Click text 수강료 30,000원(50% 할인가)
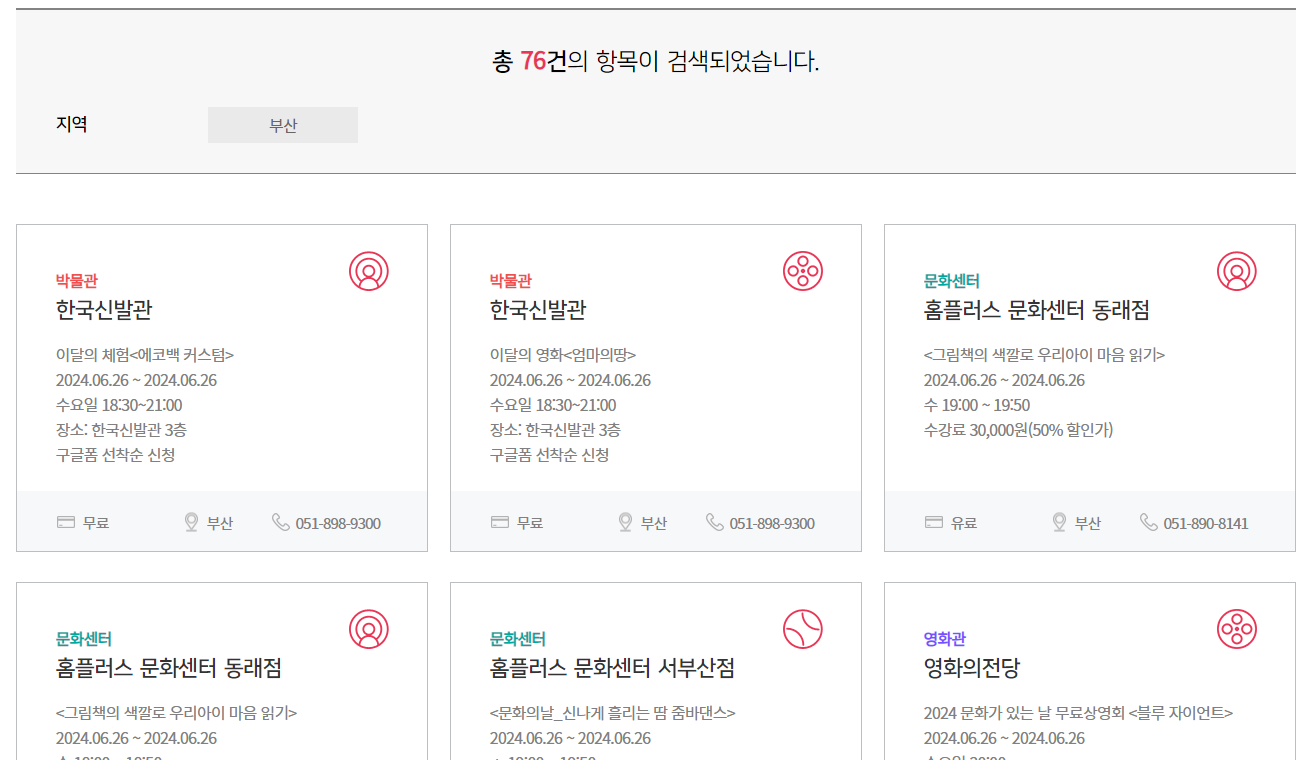This screenshot has width=1305, height=760. pyautogui.click(x=1019, y=430)
